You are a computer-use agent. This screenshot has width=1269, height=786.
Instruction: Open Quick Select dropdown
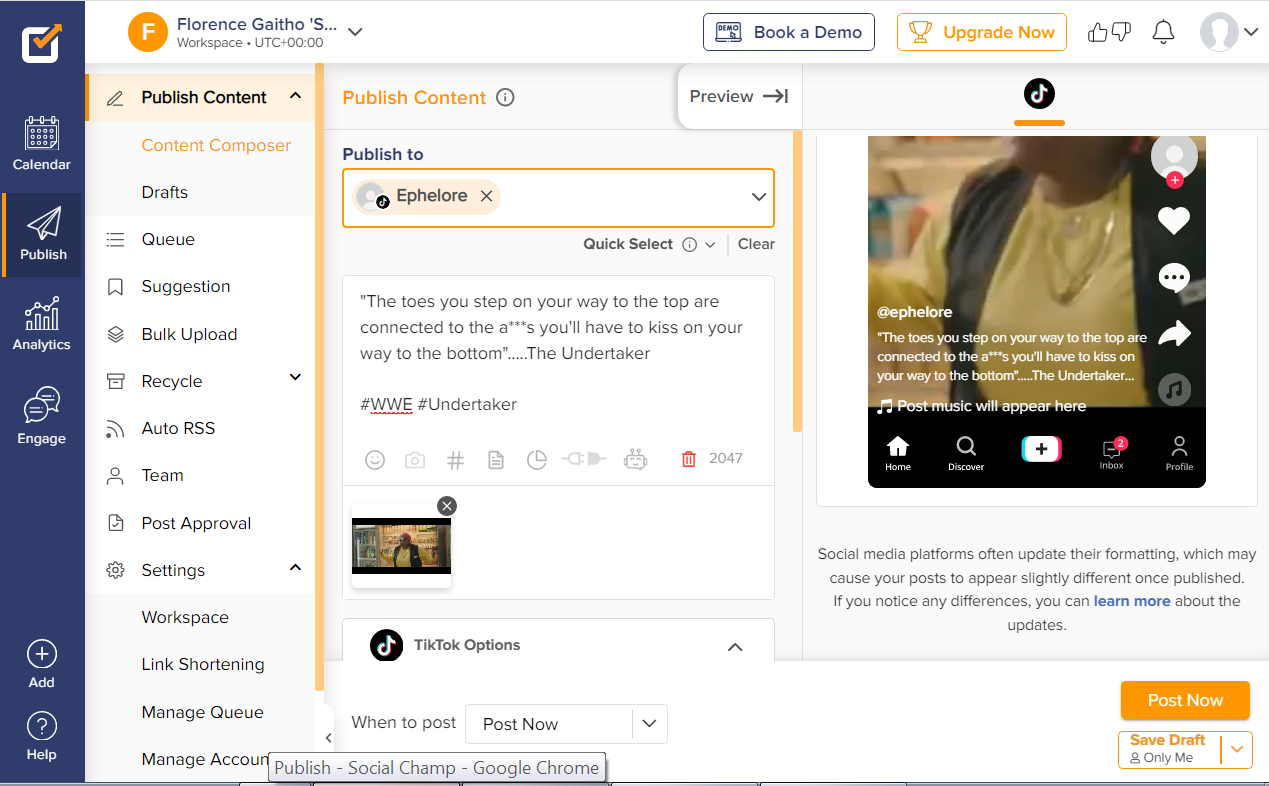pos(711,244)
